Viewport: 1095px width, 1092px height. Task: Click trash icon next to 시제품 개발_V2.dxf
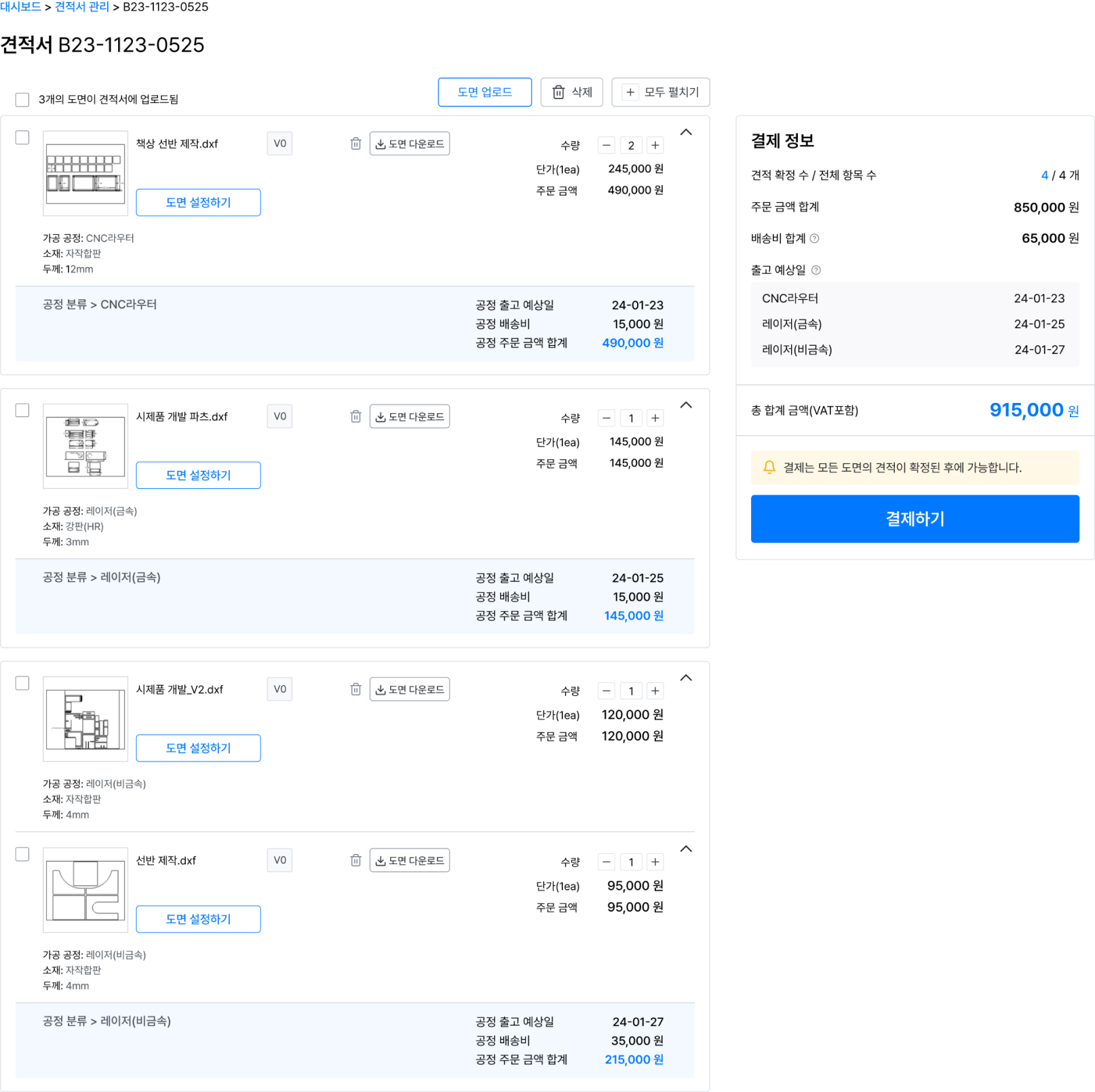click(356, 689)
